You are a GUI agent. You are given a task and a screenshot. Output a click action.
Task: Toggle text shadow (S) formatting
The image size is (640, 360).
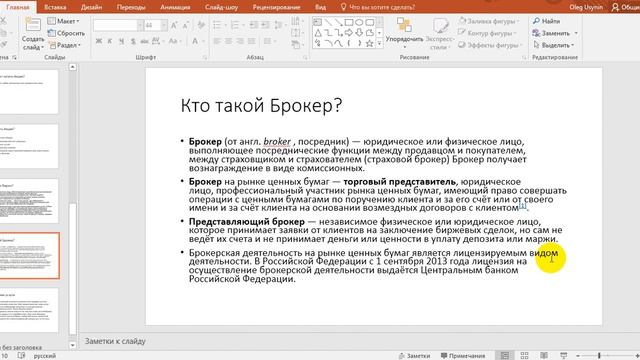[x=133, y=41]
